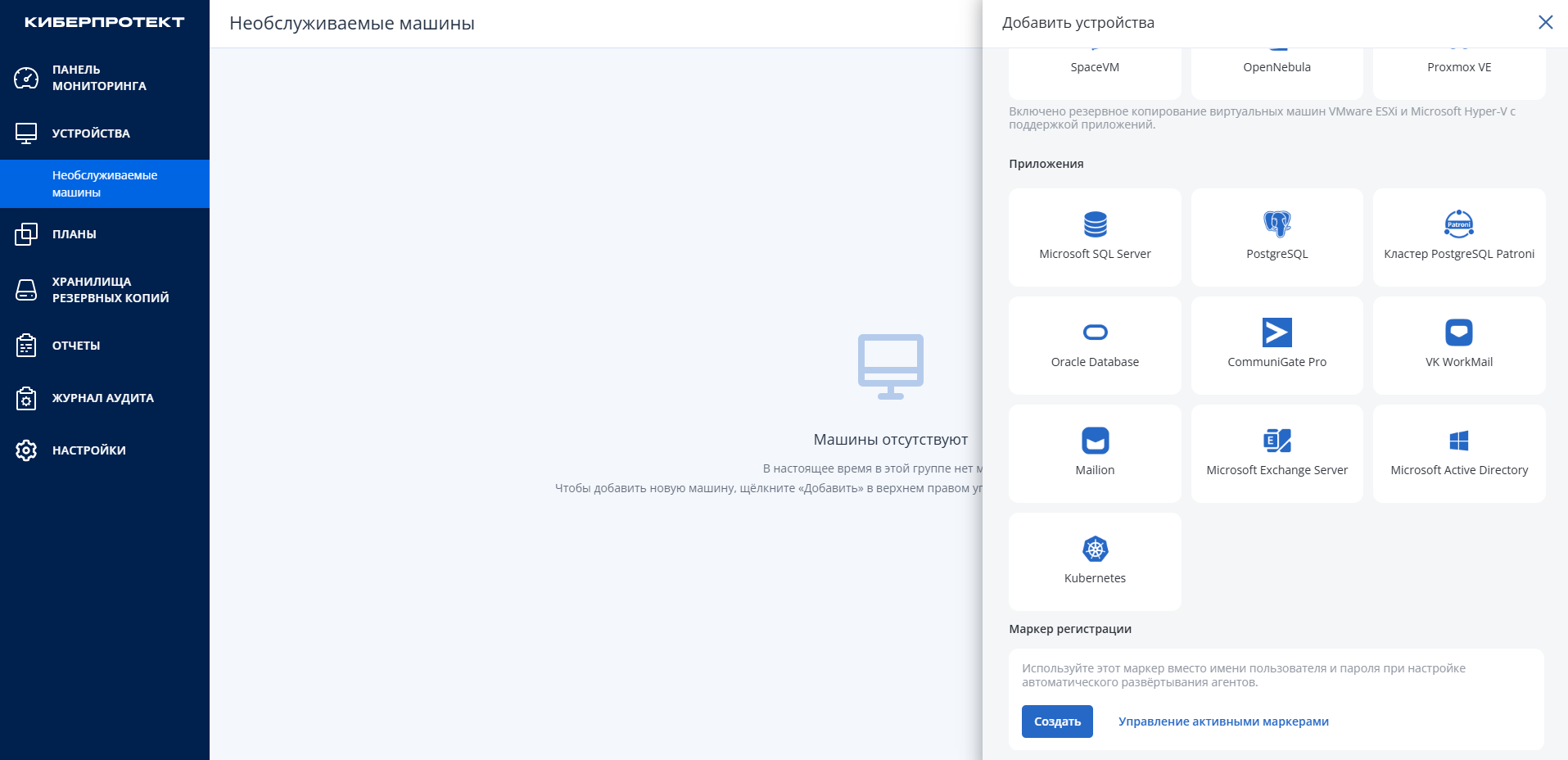Close the Добавить устройства panel
1568x760 pixels.
click(x=1545, y=22)
